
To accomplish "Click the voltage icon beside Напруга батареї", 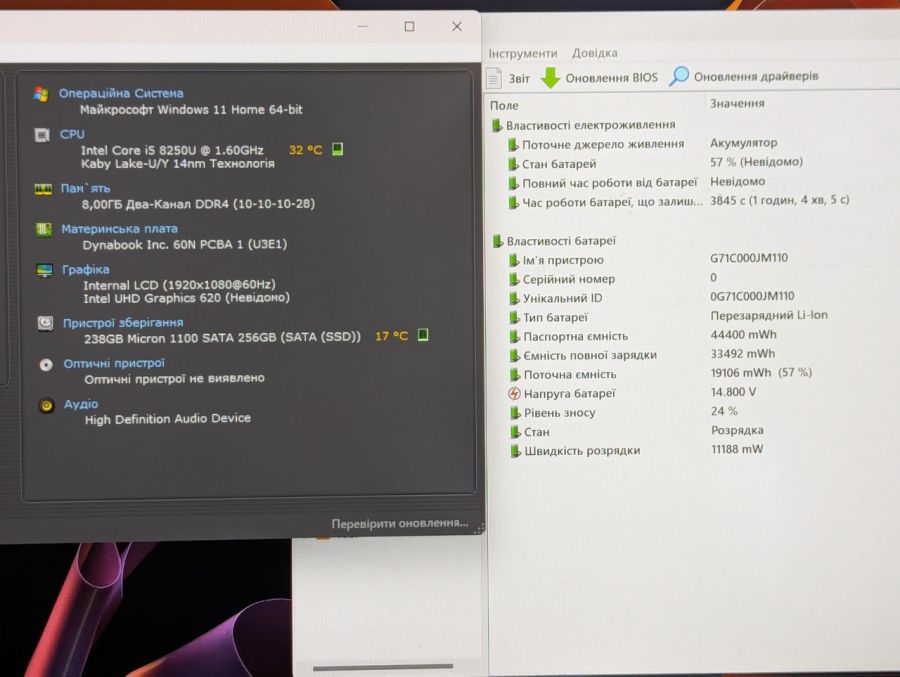I will pyautogui.click(x=514, y=394).
